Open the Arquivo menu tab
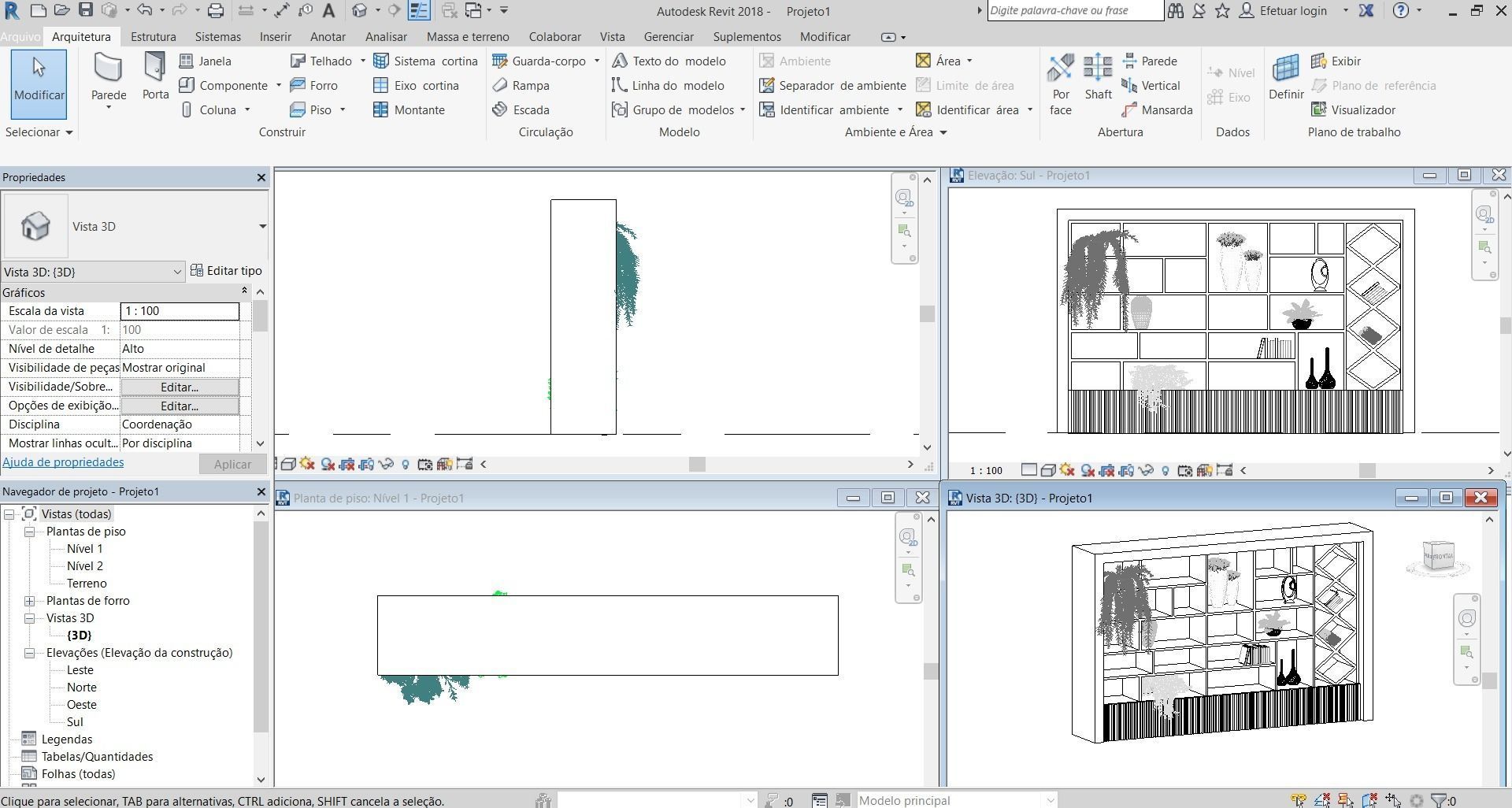Viewport: 1512px width, 808px height. coord(20,37)
